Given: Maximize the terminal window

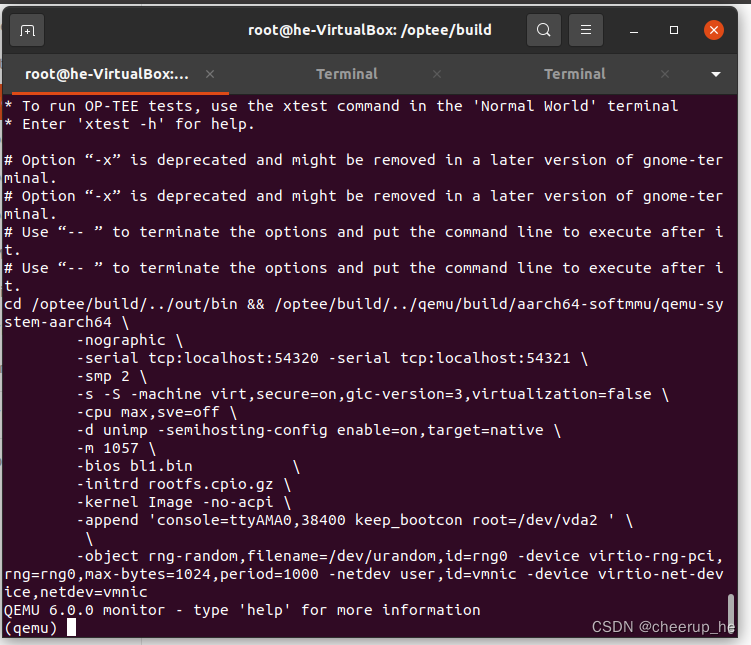Looking at the screenshot, I should 674,30.
